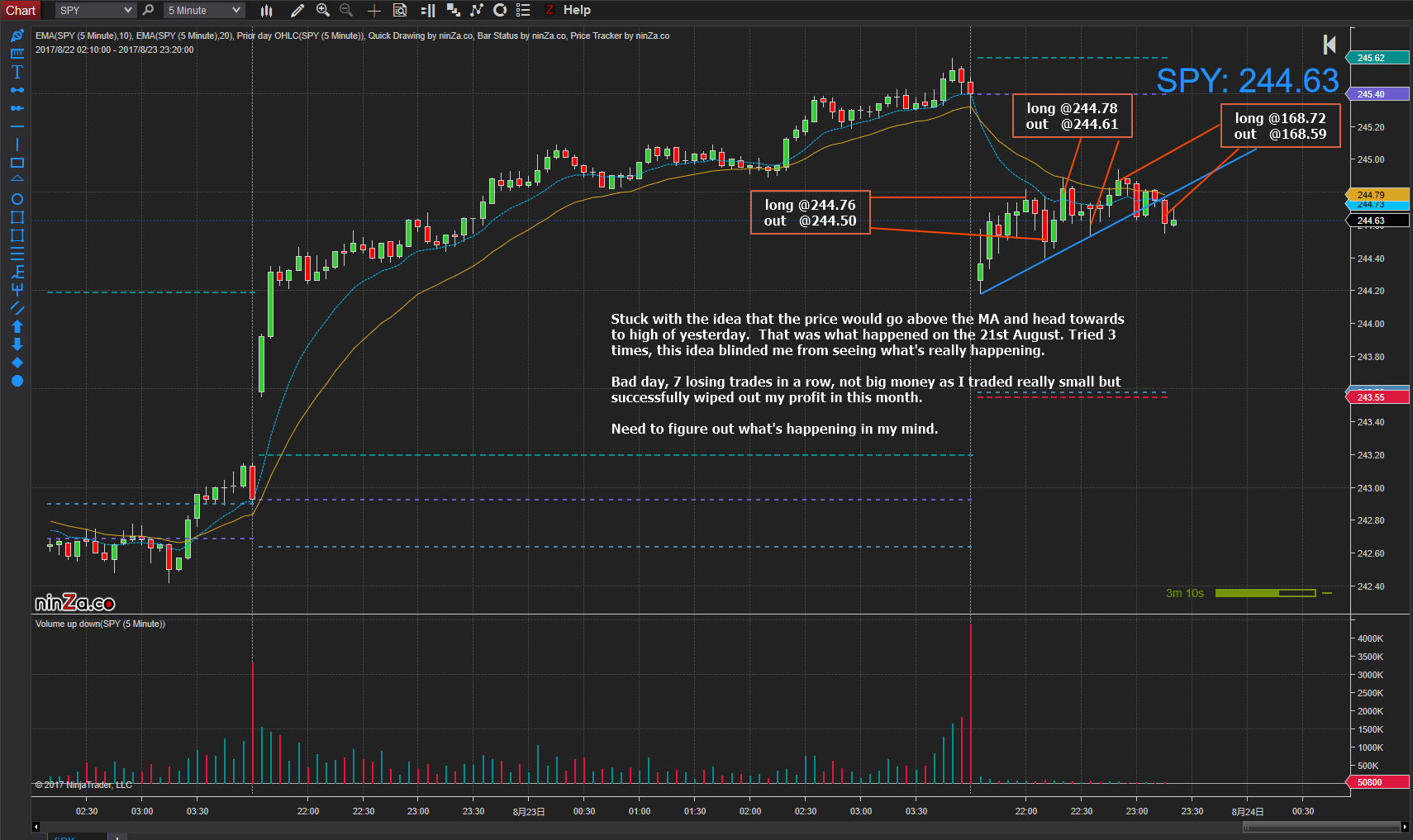Select the Ellipse drawing tool
Screen dimensions: 1413x840
[17, 199]
